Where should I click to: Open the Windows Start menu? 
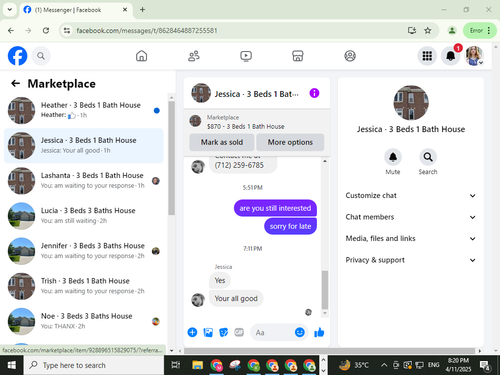[x=12, y=365]
